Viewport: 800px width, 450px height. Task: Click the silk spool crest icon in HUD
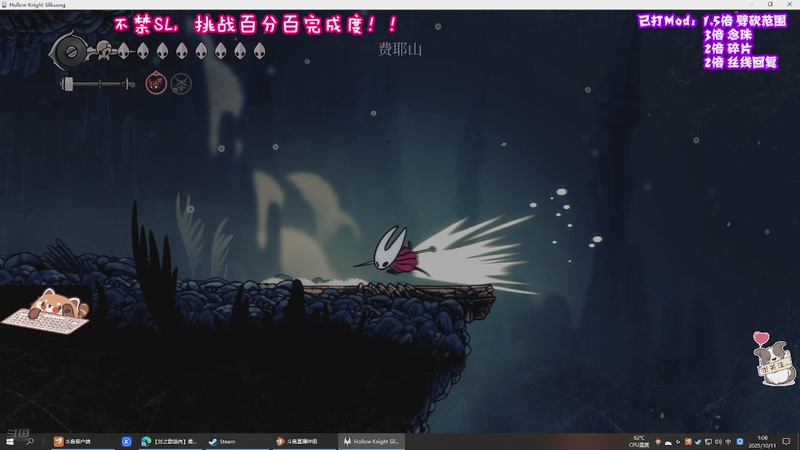pyautogui.click(x=70, y=51)
